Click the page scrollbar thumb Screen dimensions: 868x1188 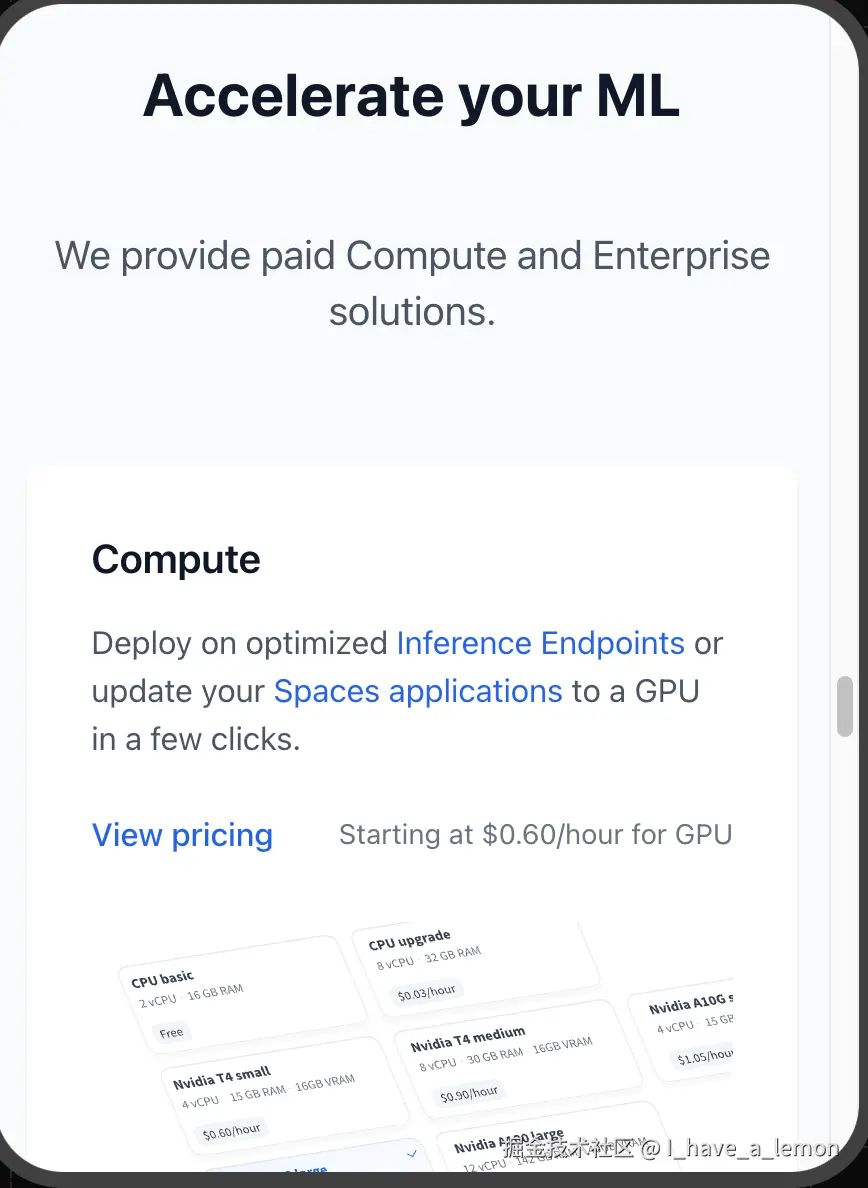click(x=845, y=706)
